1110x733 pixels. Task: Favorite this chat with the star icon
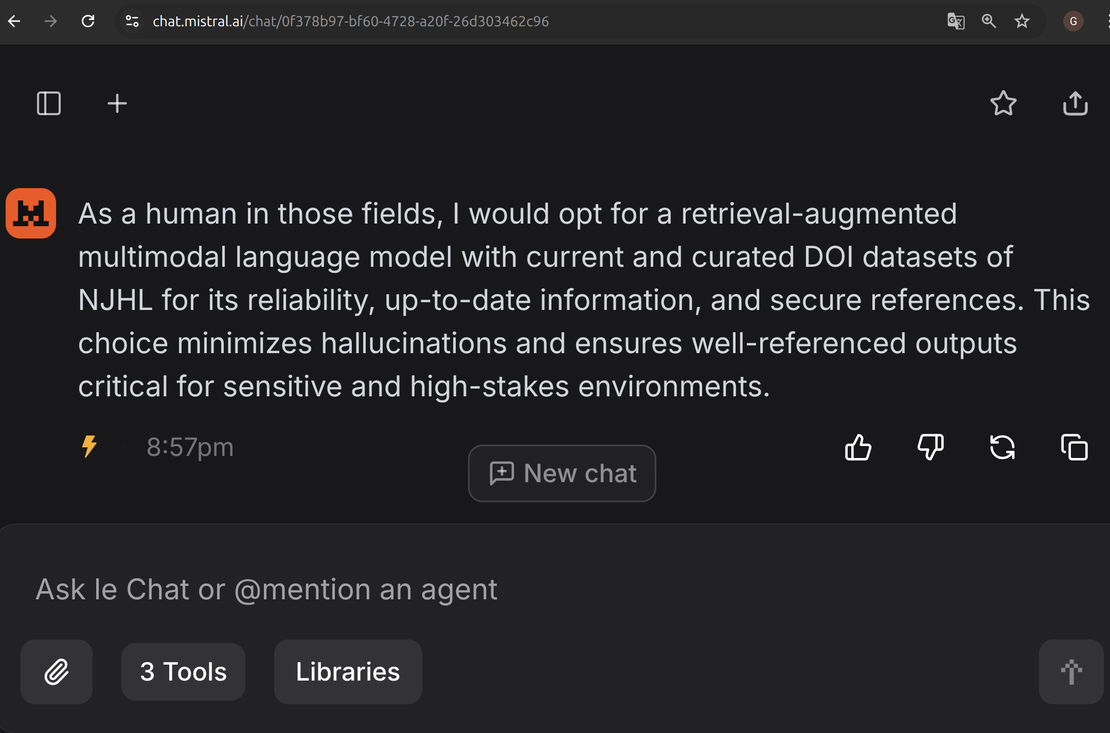pyautogui.click(x=1003, y=103)
